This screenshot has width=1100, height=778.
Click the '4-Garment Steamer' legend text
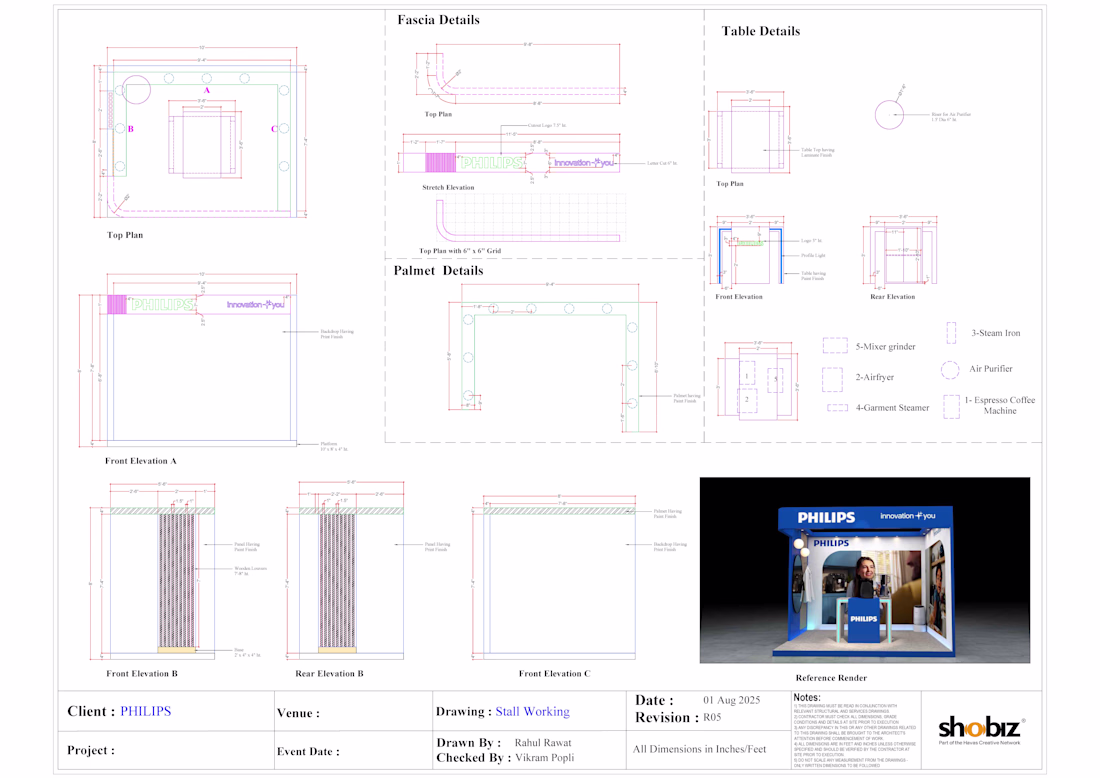click(892, 408)
